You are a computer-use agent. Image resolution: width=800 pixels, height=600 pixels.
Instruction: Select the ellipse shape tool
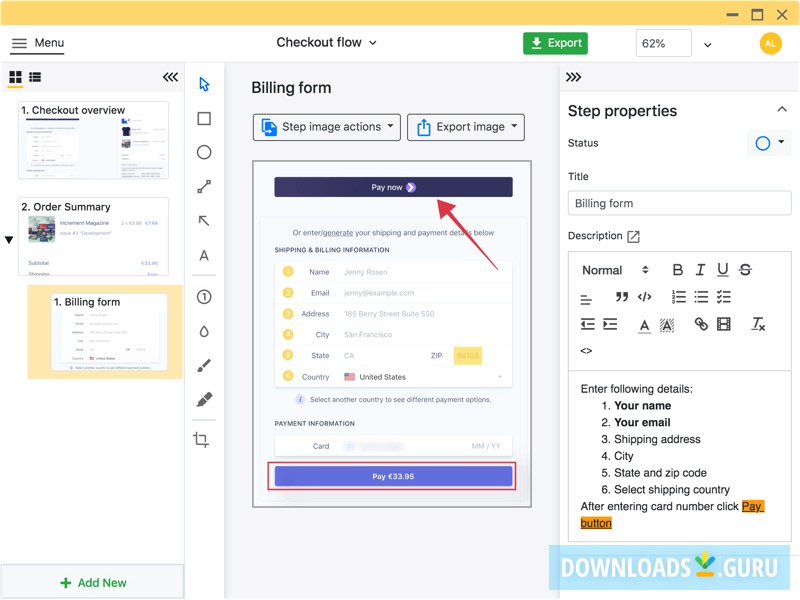point(204,152)
